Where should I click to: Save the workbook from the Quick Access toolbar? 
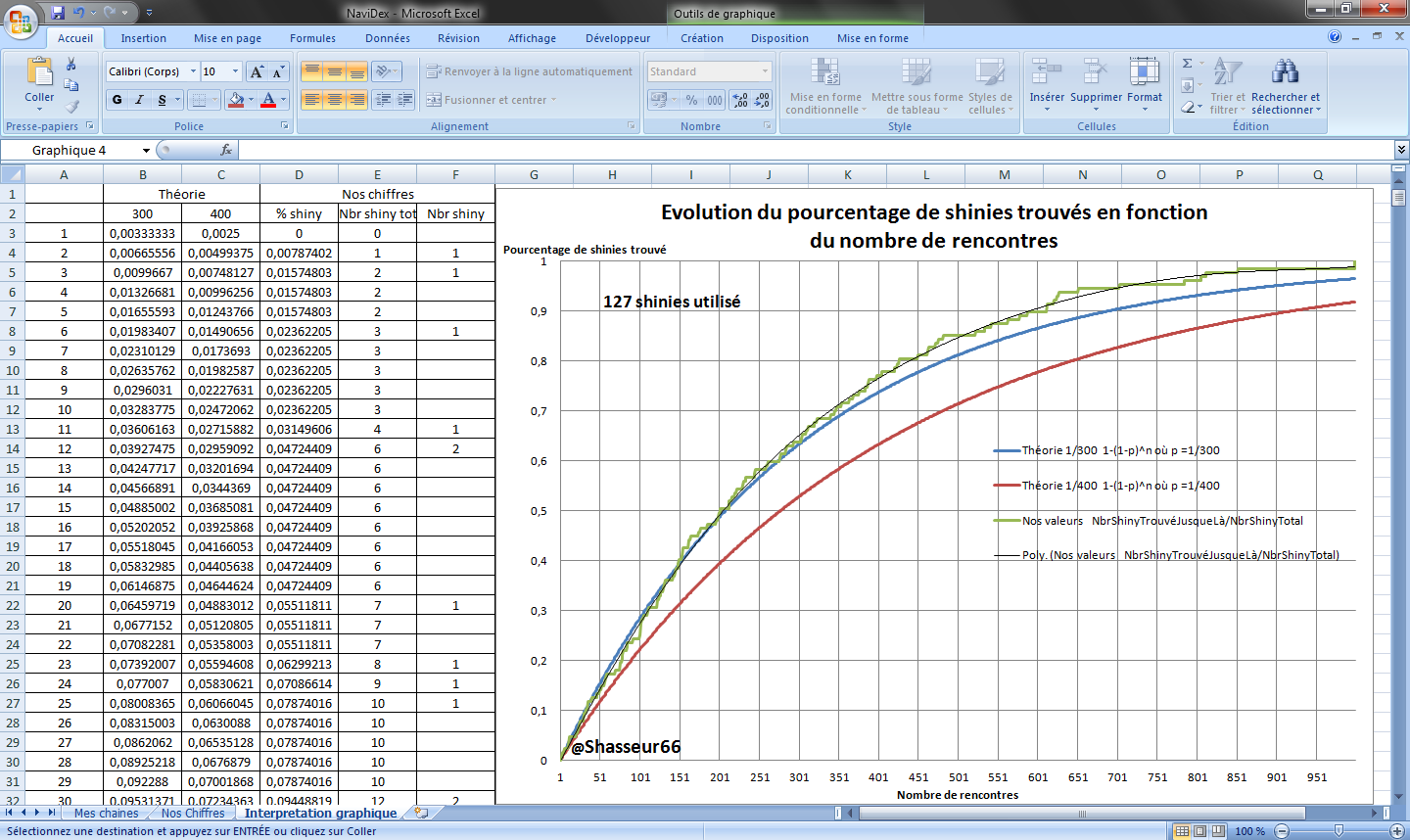click(58, 13)
